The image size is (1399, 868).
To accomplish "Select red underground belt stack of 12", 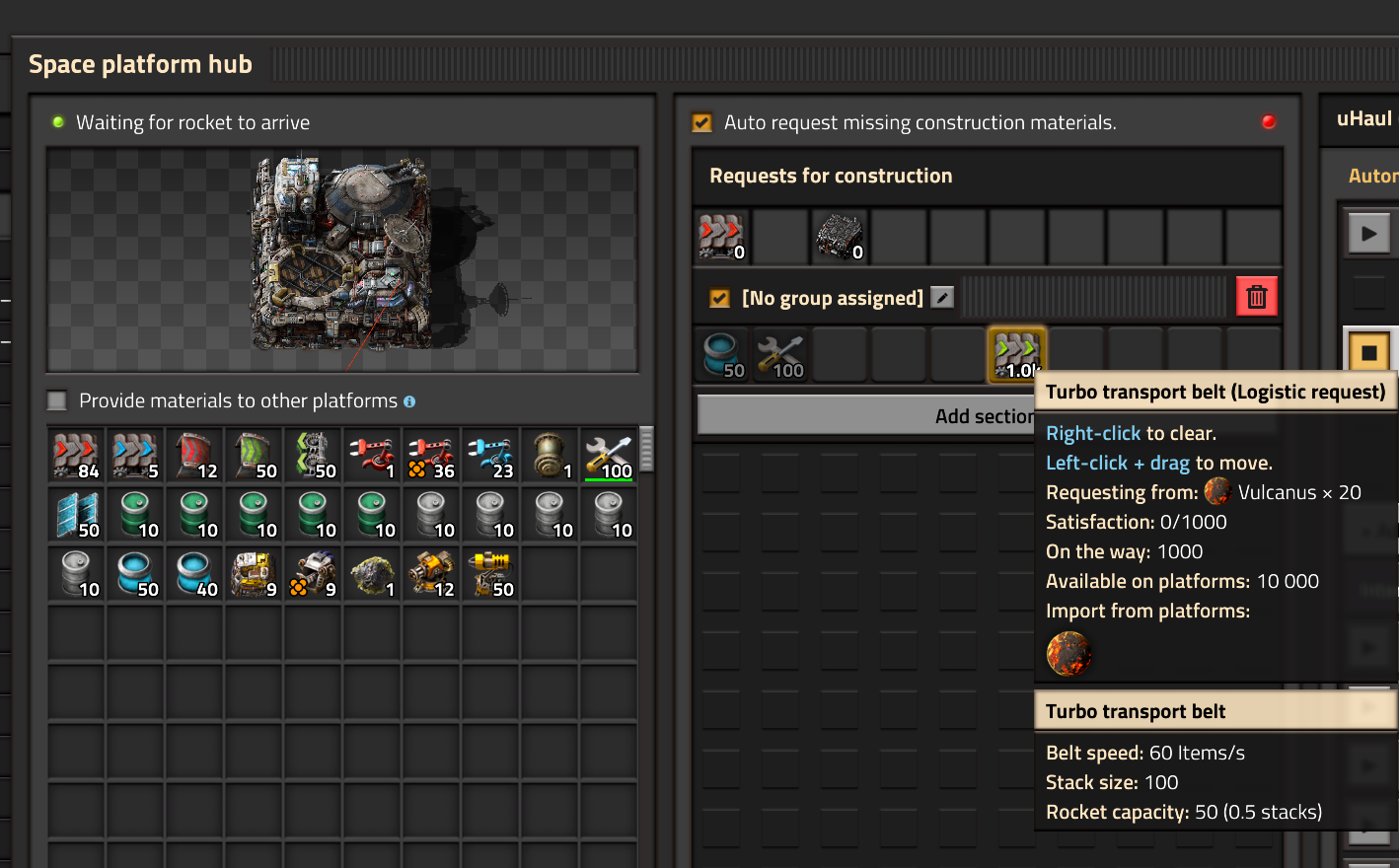I will coord(194,456).
